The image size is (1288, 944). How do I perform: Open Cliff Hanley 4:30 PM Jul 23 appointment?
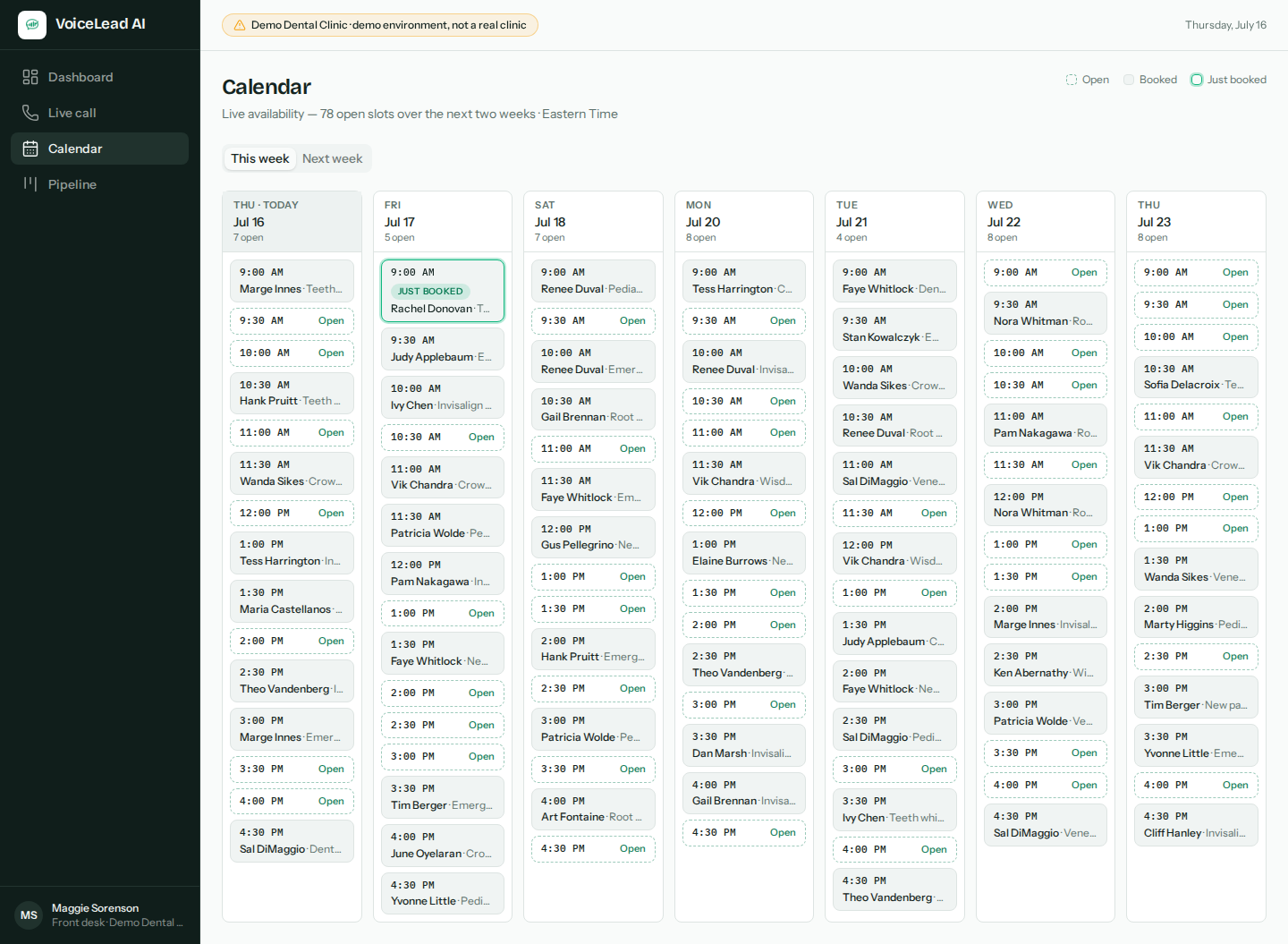tap(1196, 825)
